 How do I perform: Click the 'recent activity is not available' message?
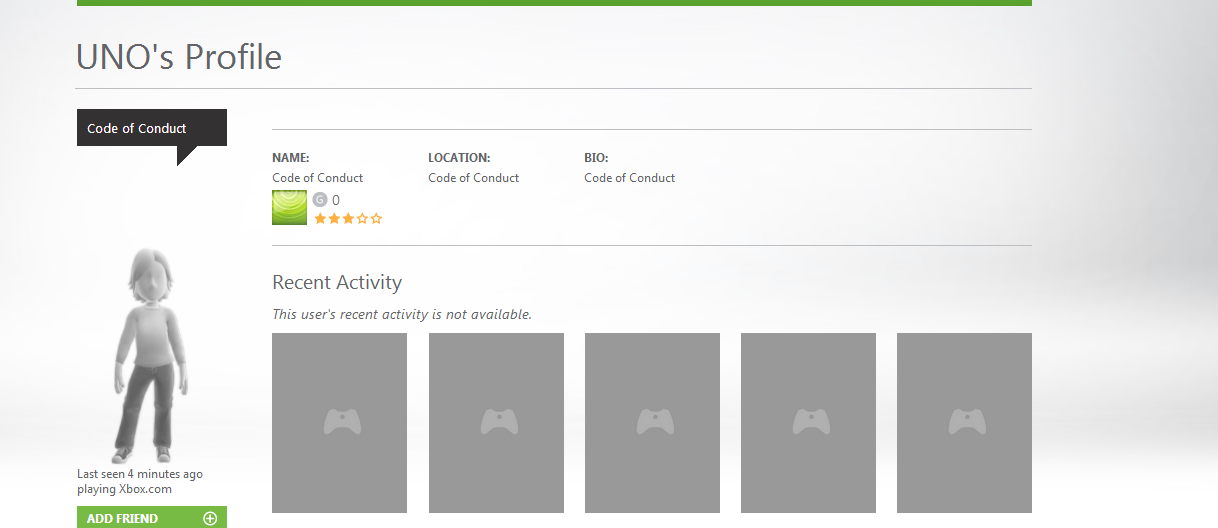click(402, 314)
